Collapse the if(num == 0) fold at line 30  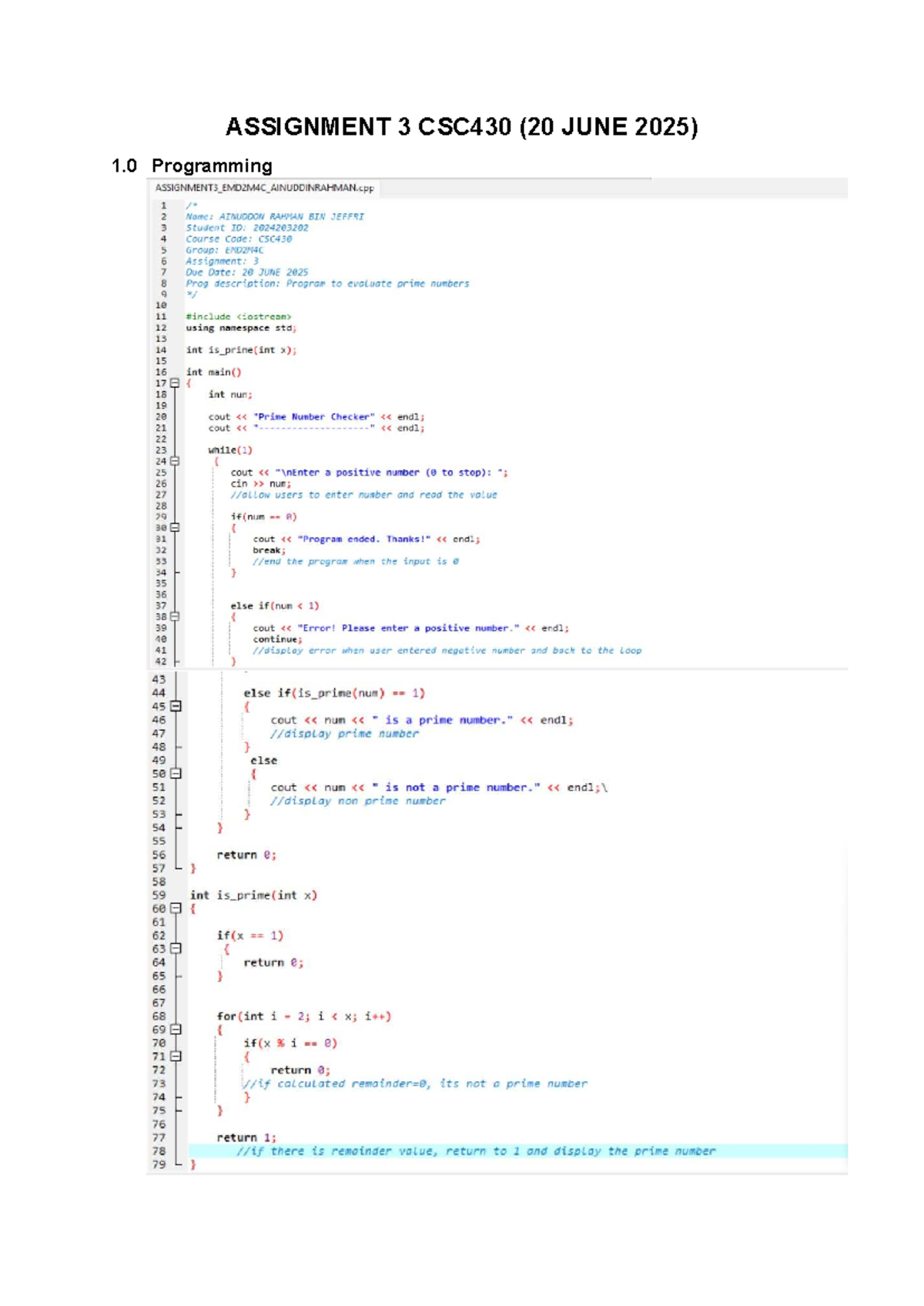tap(175, 527)
